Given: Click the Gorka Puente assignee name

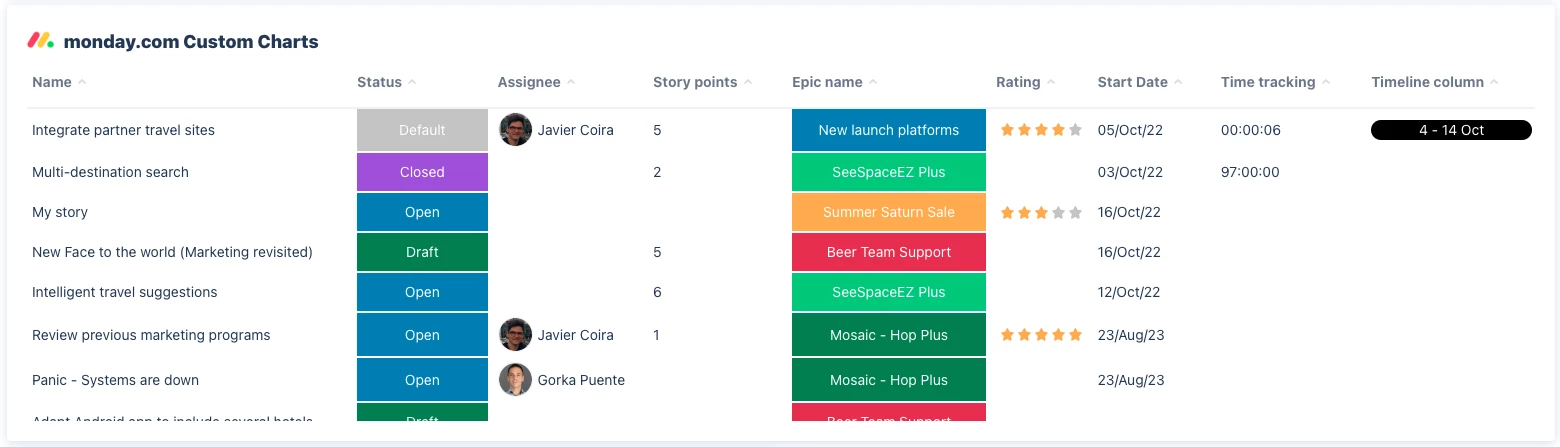Looking at the screenshot, I should click(581, 380).
